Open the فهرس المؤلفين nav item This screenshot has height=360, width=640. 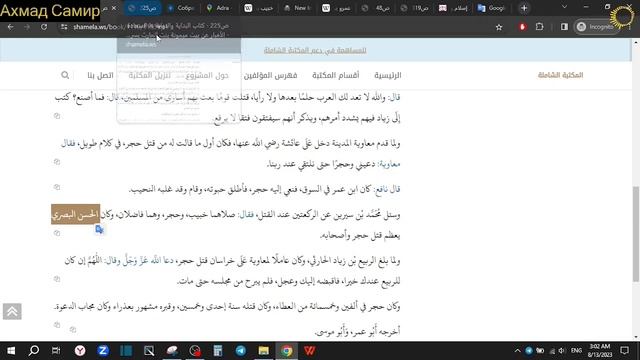[271, 75]
